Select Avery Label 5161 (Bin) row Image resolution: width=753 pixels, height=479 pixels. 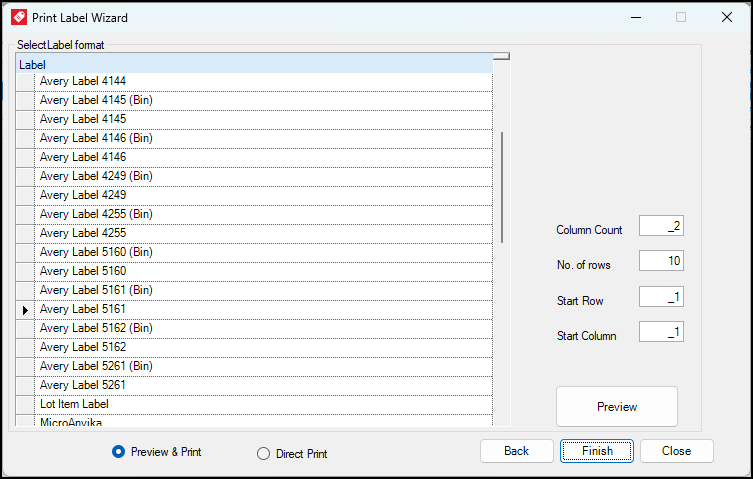coord(264,290)
